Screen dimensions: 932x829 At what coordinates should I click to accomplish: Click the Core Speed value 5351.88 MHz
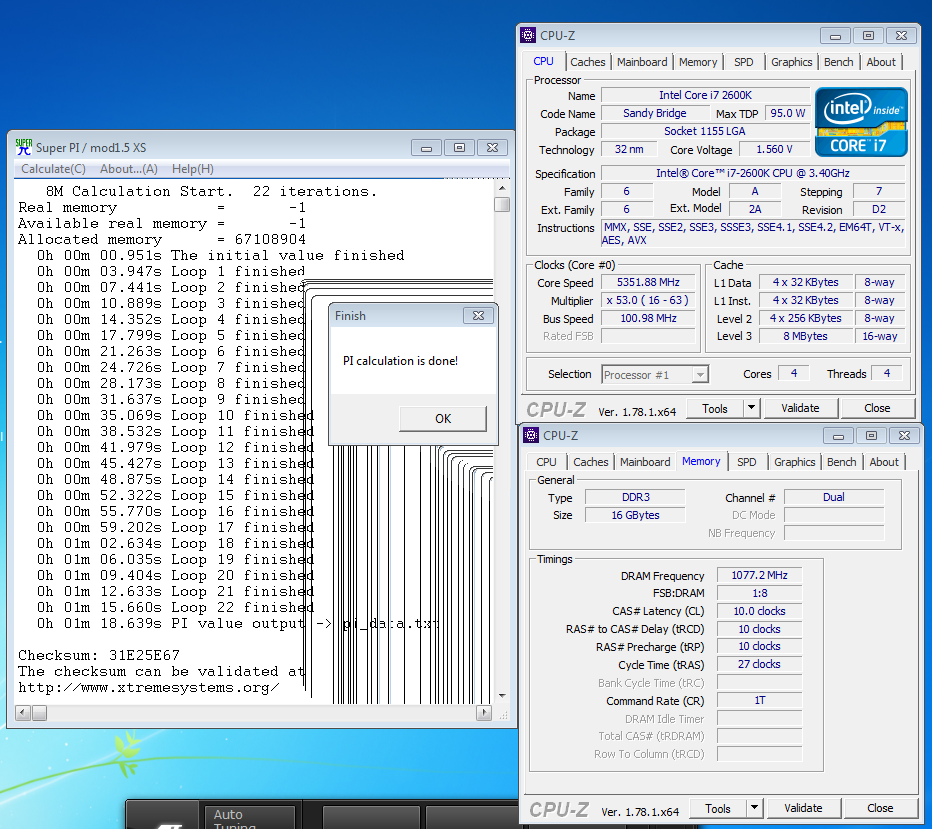(x=648, y=282)
